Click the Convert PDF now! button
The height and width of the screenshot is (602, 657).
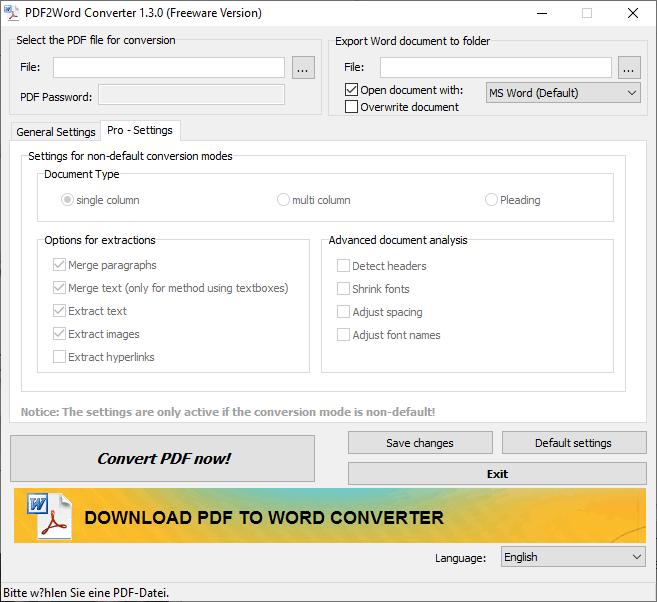click(163, 458)
